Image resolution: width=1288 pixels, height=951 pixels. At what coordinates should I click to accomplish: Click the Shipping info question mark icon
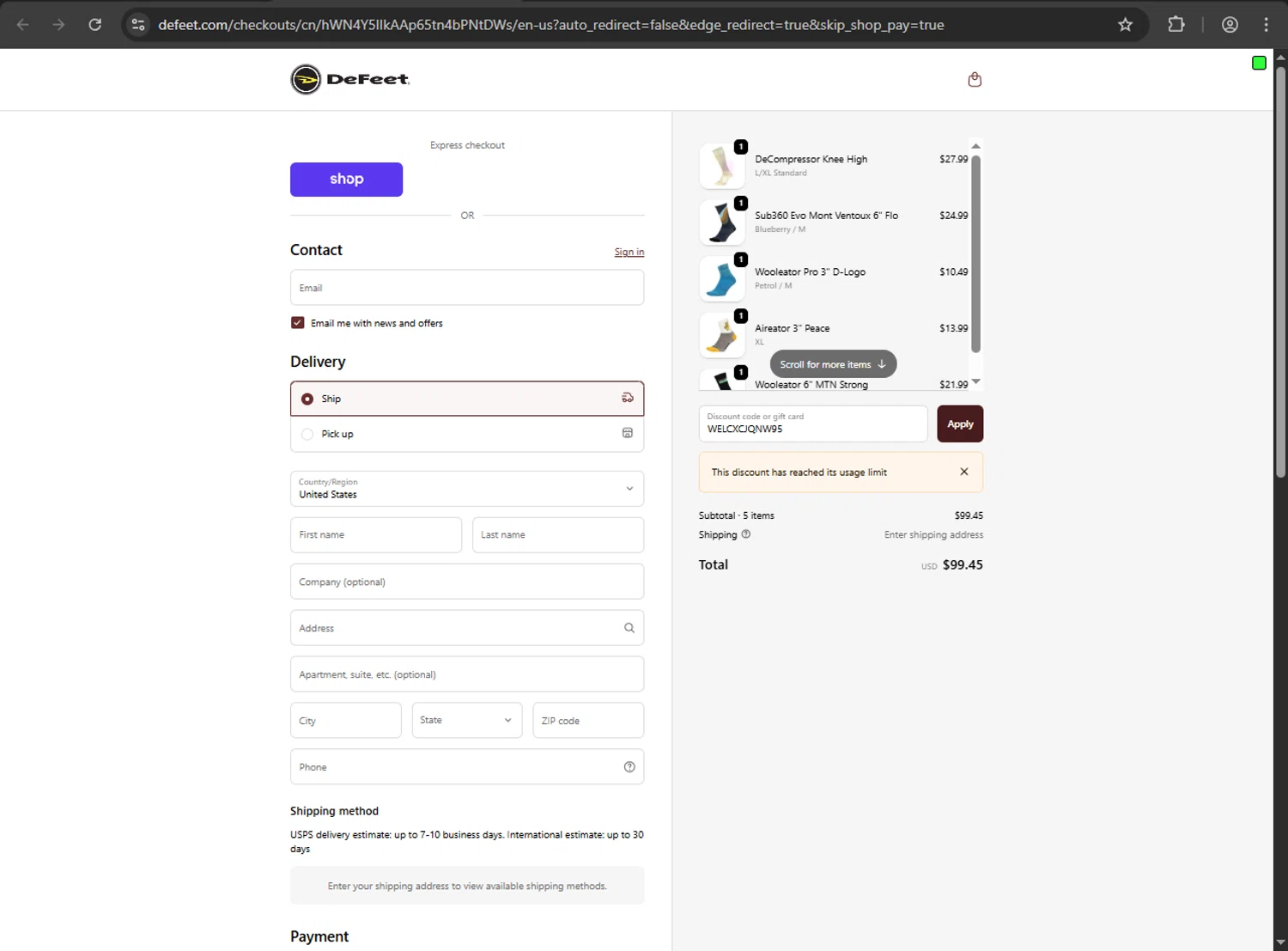(x=746, y=534)
